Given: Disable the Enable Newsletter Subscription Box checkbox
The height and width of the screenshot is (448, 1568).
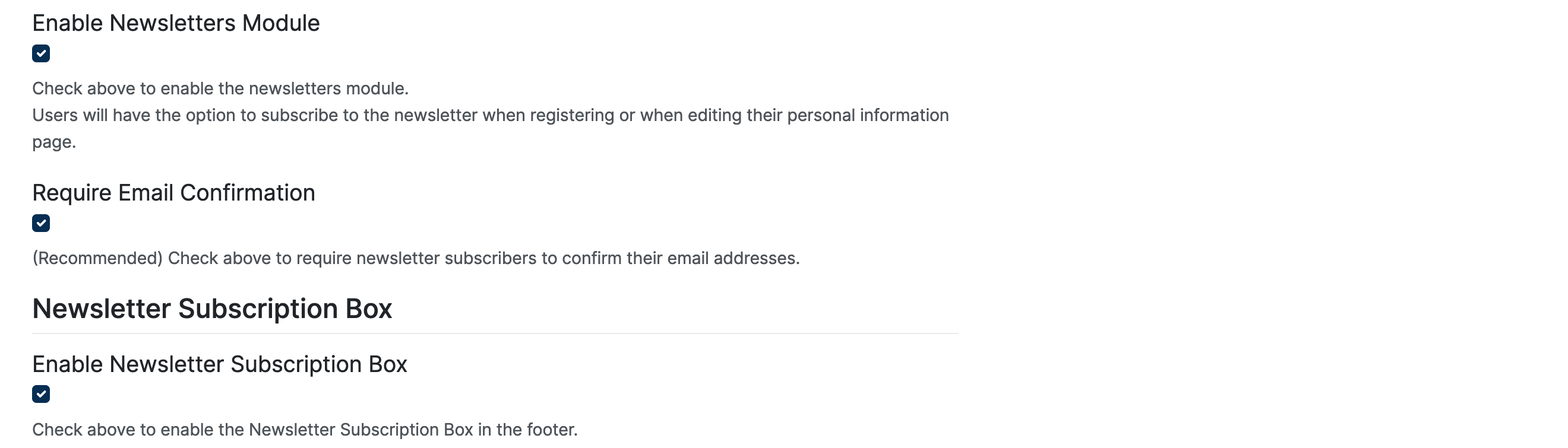Looking at the screenshot, I should [41, 394].
